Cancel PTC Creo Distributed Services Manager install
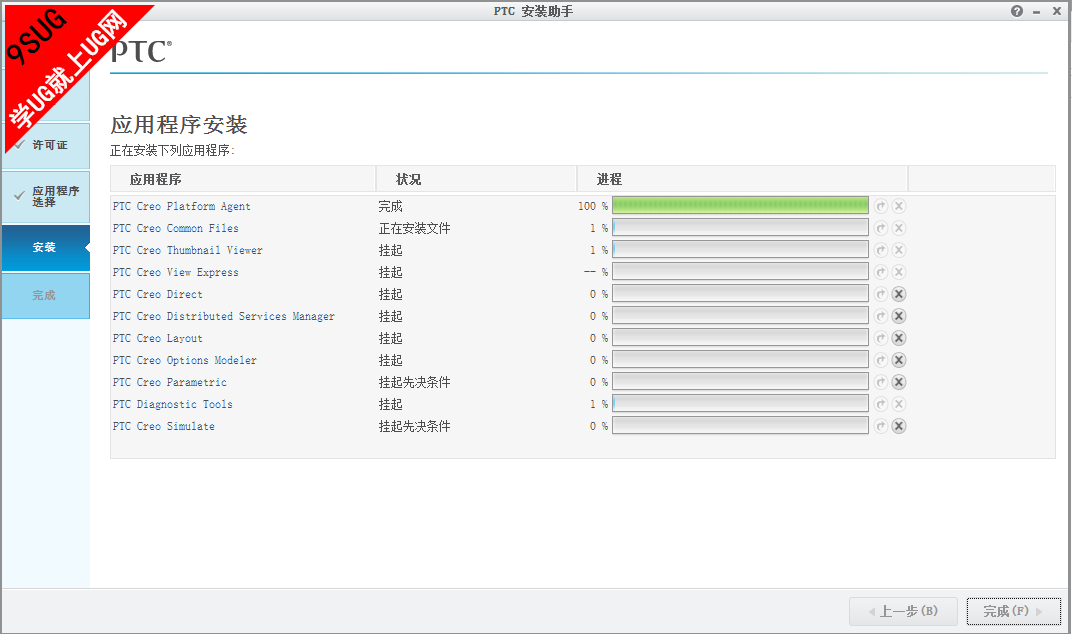 coord(899,316)
